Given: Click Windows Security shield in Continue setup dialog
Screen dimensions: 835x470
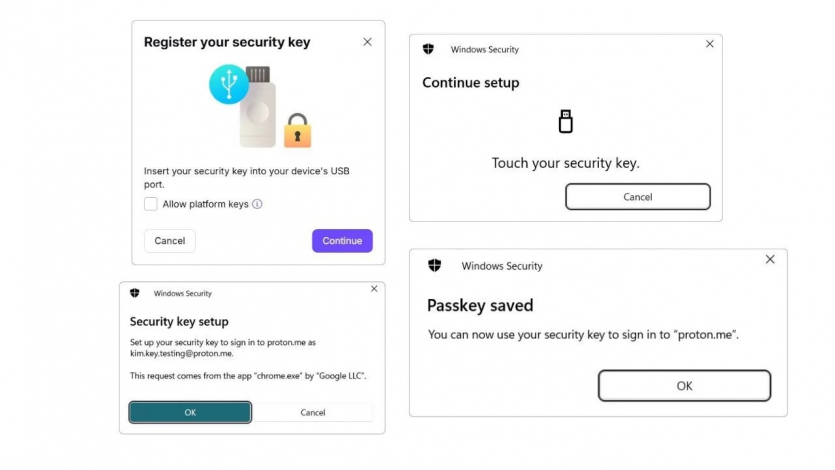Looking at the screenshot, I should click(429, 49).
